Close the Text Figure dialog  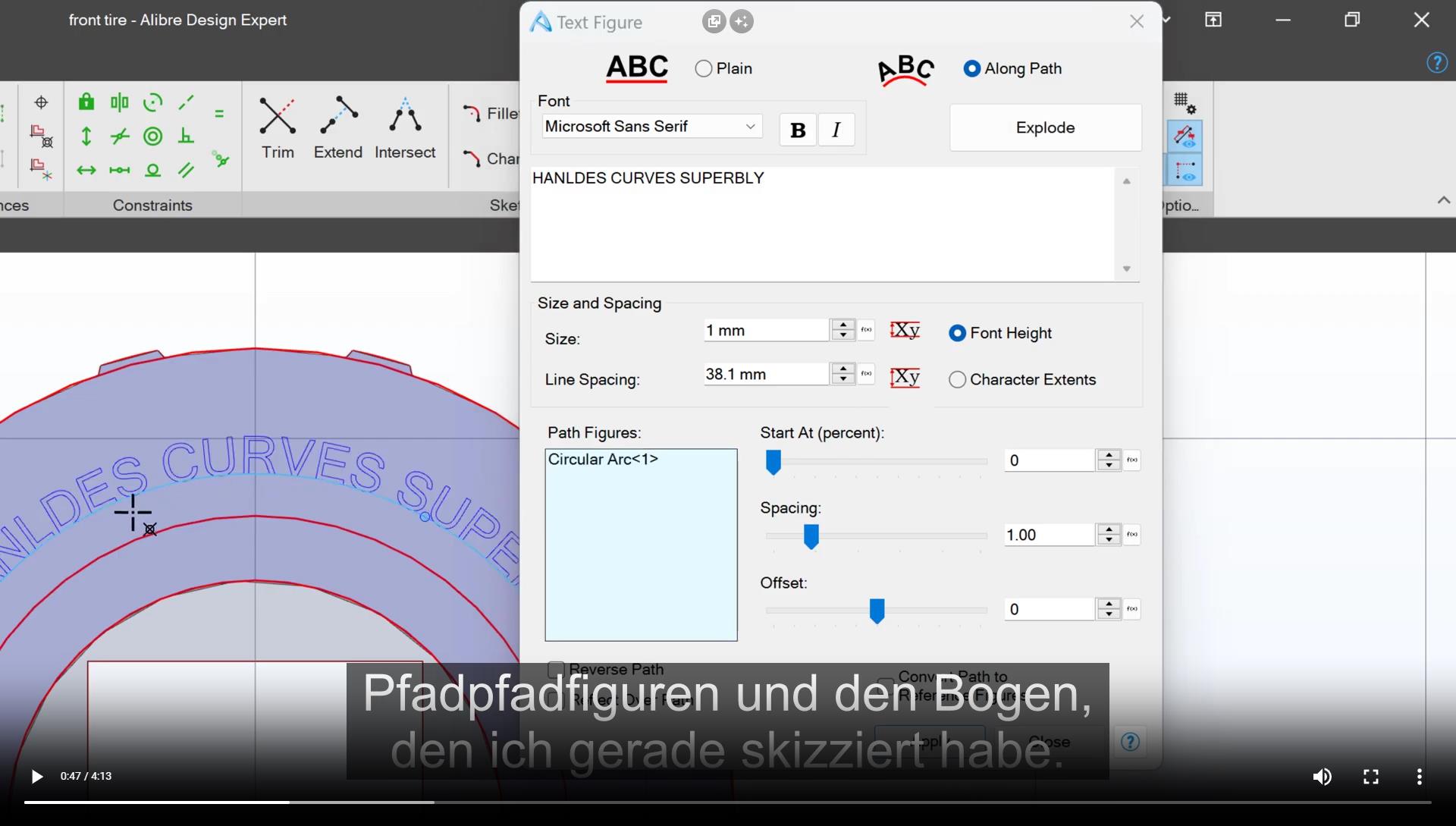pyautogui.click(x=1136, y=21)
